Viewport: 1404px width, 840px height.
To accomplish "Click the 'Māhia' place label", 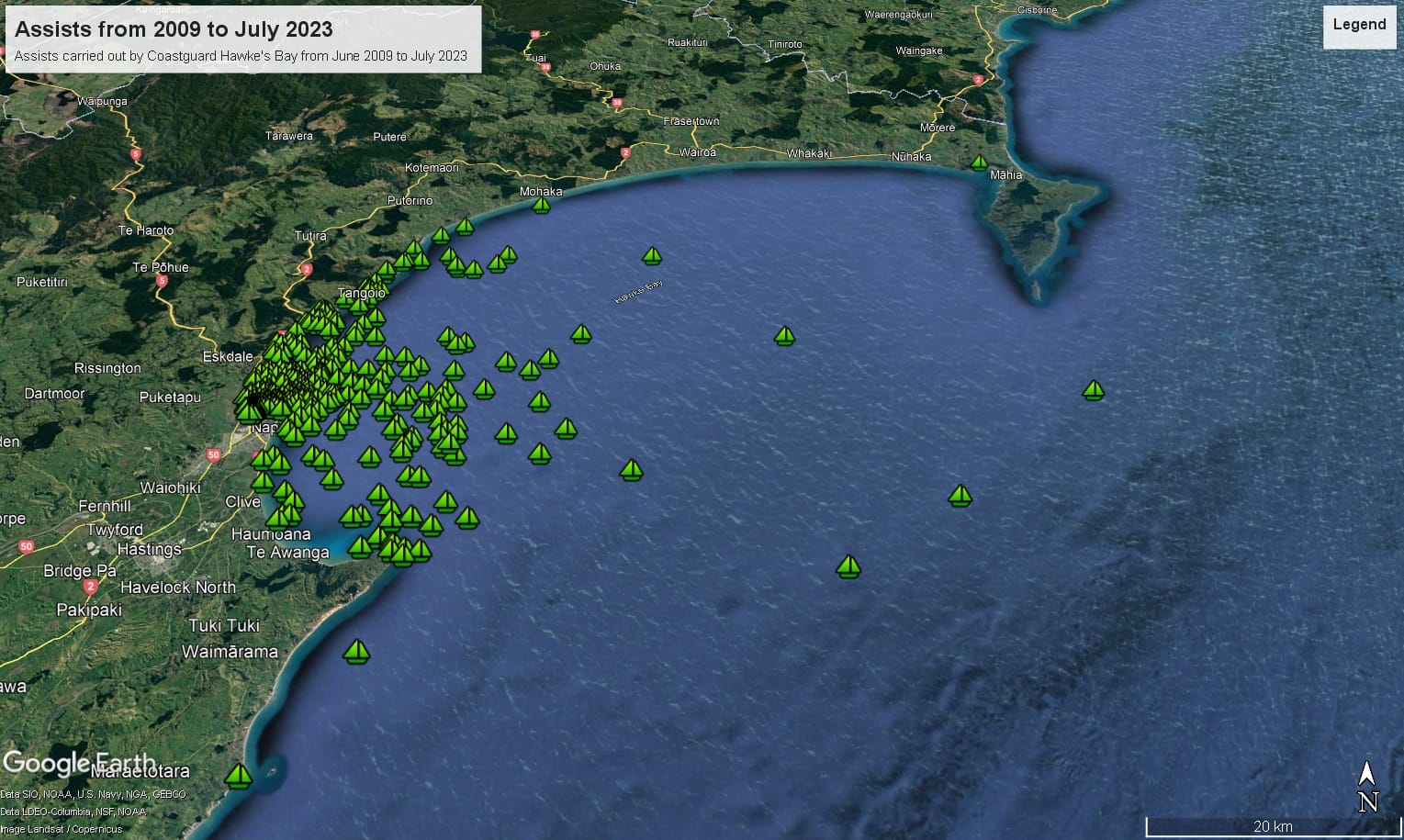I will point(1006,174).
